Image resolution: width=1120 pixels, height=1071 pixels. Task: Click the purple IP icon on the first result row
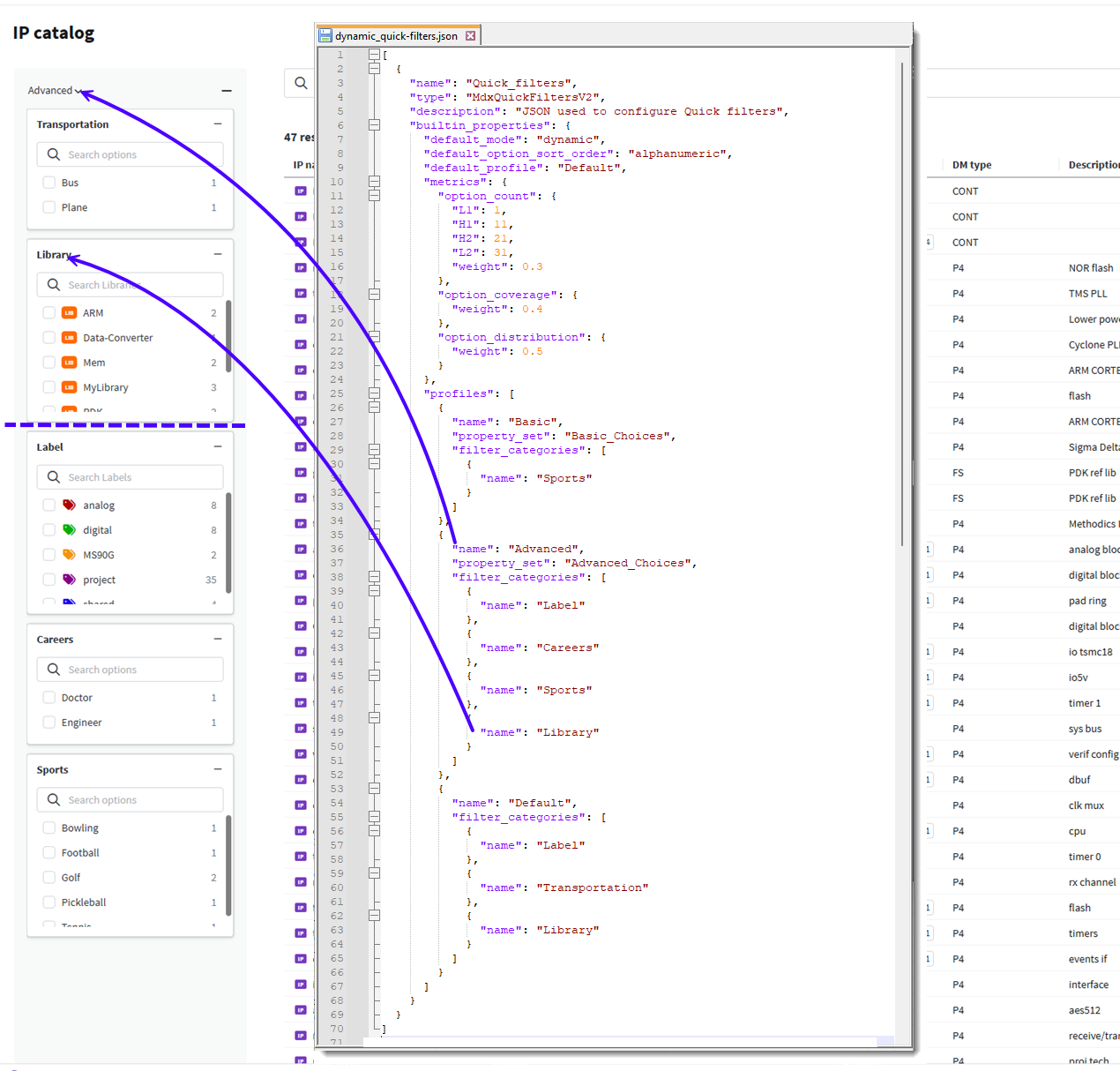click(301, 190)
